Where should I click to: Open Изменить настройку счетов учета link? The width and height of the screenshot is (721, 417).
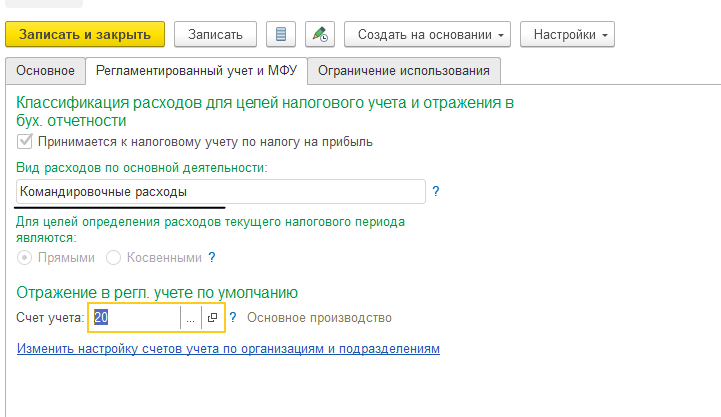tap(228, 348)
